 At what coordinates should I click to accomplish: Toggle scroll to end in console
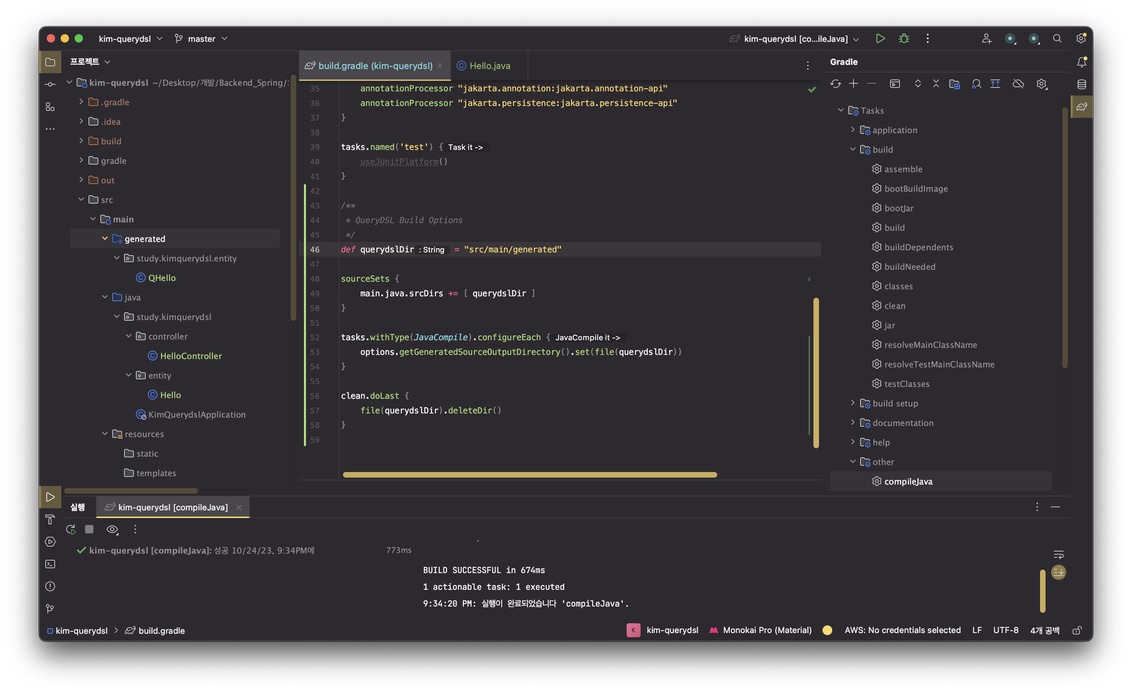click(x=1058, y=572)
